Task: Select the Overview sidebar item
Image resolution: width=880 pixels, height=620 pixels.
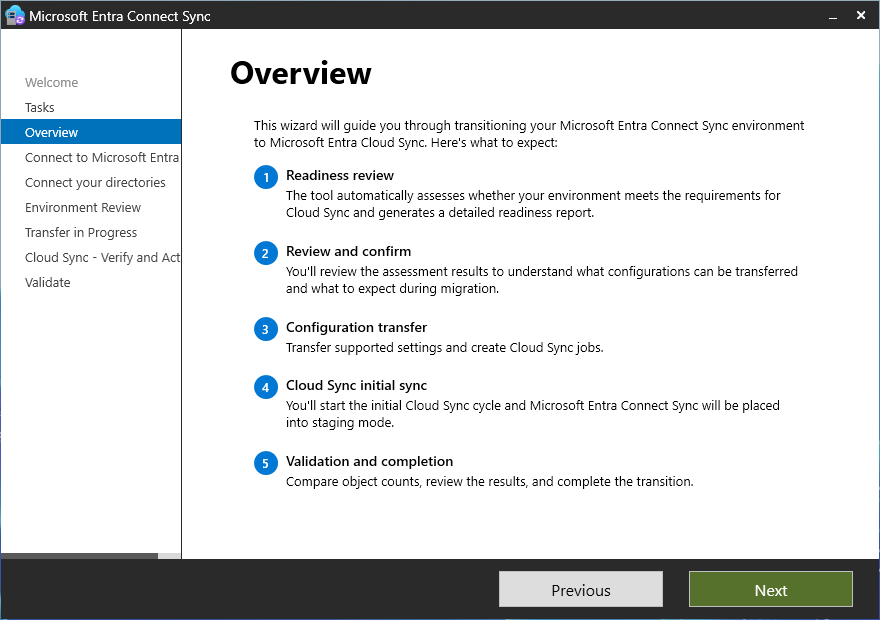Action: (91, 132)
